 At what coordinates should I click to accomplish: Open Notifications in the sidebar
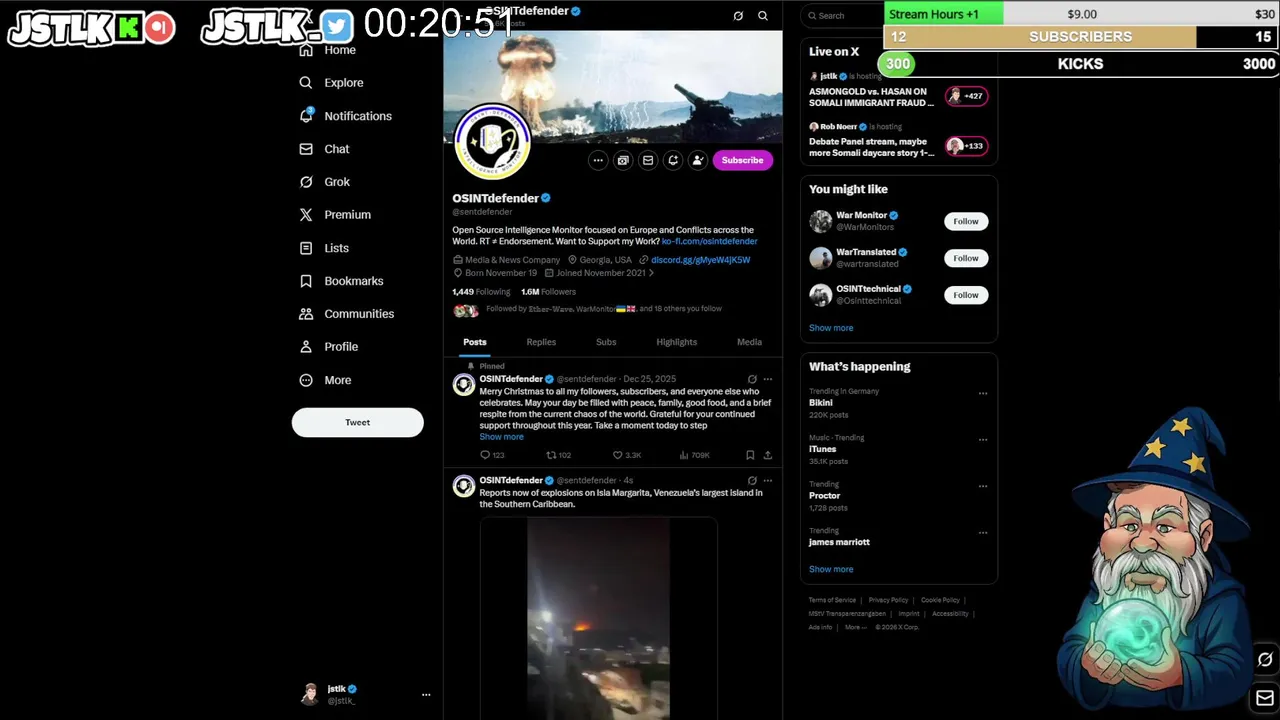(346, 116)
